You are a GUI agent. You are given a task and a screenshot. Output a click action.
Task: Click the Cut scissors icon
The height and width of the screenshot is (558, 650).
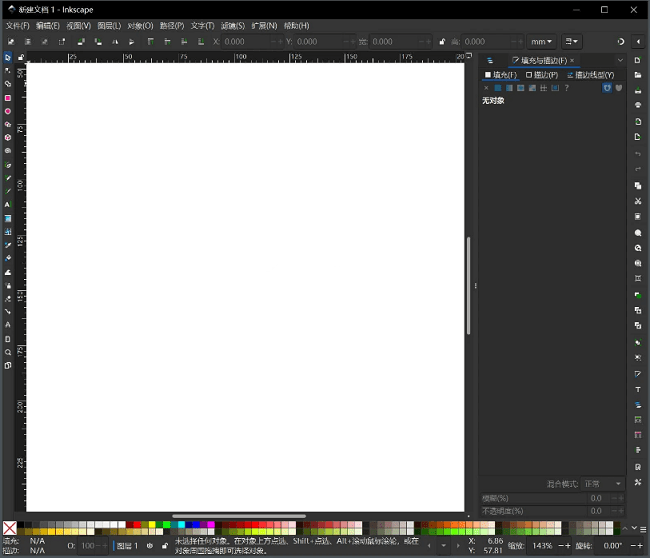pos(638,201)
